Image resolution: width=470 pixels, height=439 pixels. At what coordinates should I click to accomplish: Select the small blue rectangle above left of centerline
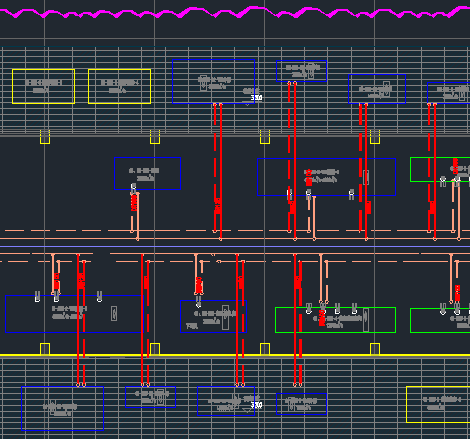coord(147,173)
